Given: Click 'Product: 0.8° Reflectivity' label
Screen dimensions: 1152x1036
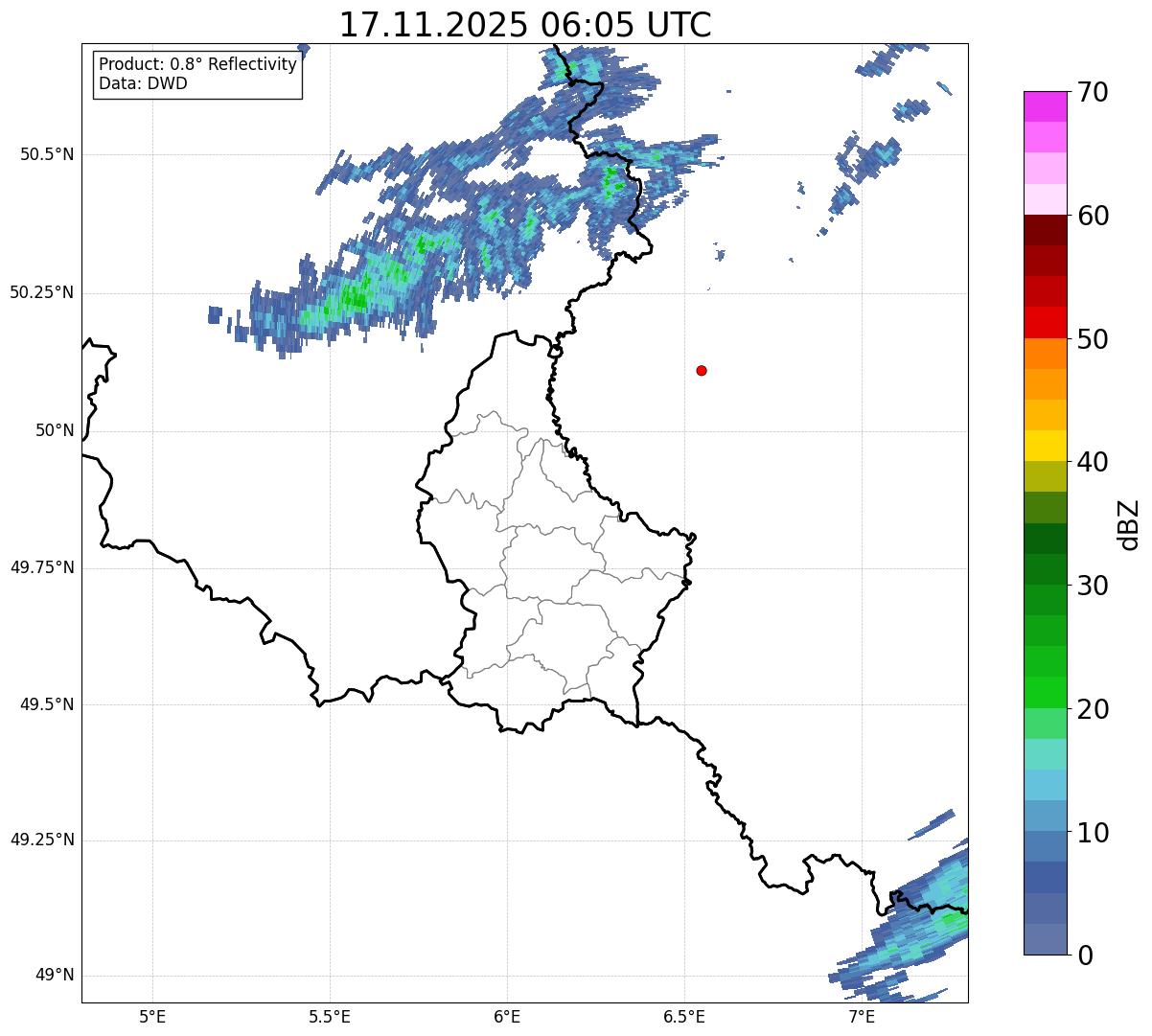Looking at the screenshot, I should pos(197,64).
